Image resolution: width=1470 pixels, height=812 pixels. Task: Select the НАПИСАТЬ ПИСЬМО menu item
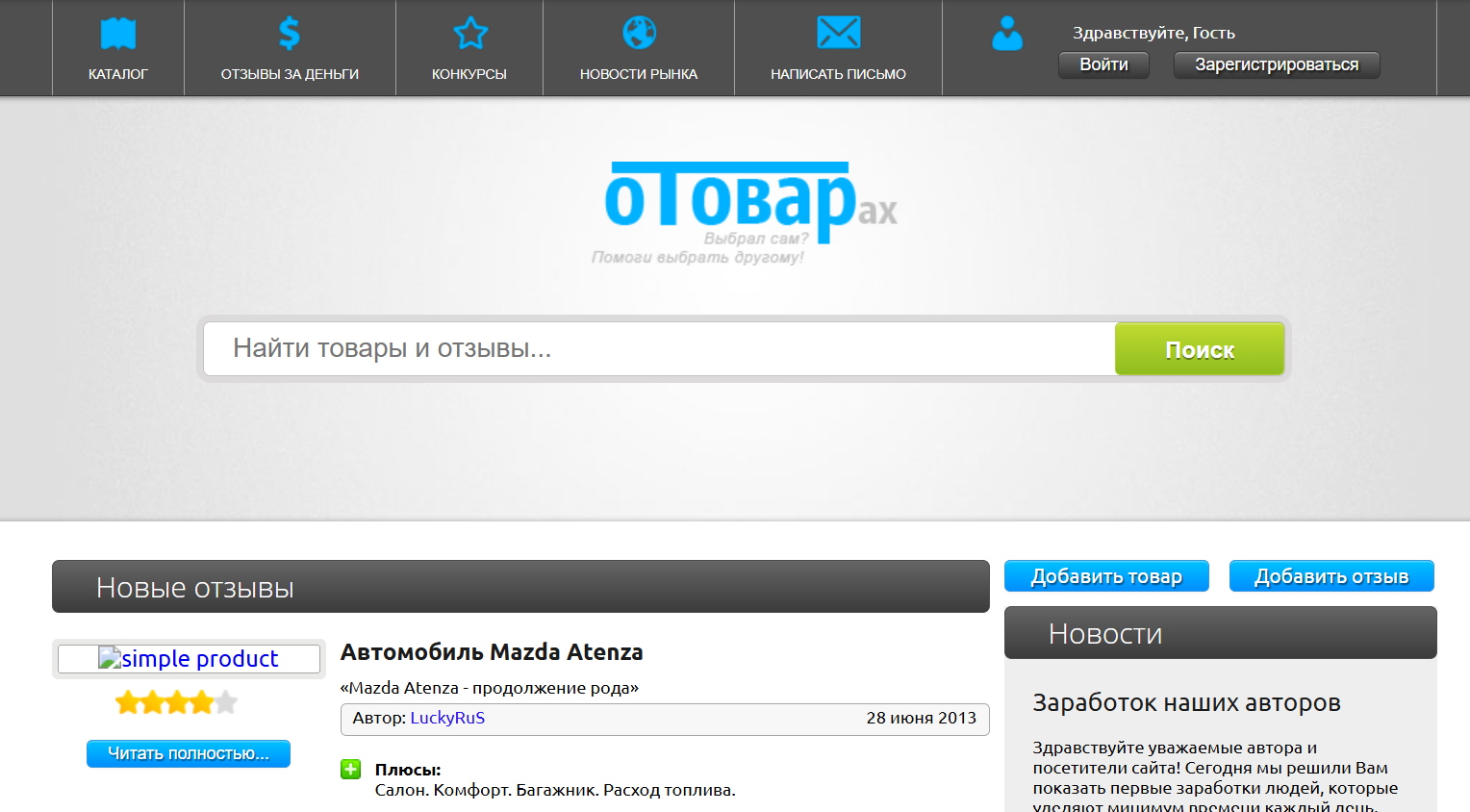pyautogui.click(x=838, y=74)
